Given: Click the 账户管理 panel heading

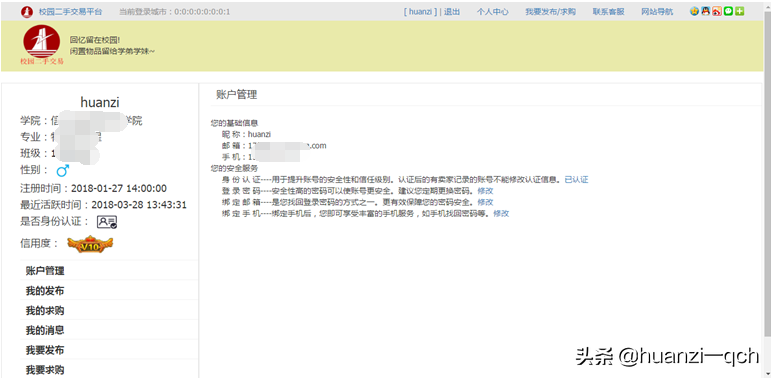Looking at the screenshot, I should pos(237,95).
